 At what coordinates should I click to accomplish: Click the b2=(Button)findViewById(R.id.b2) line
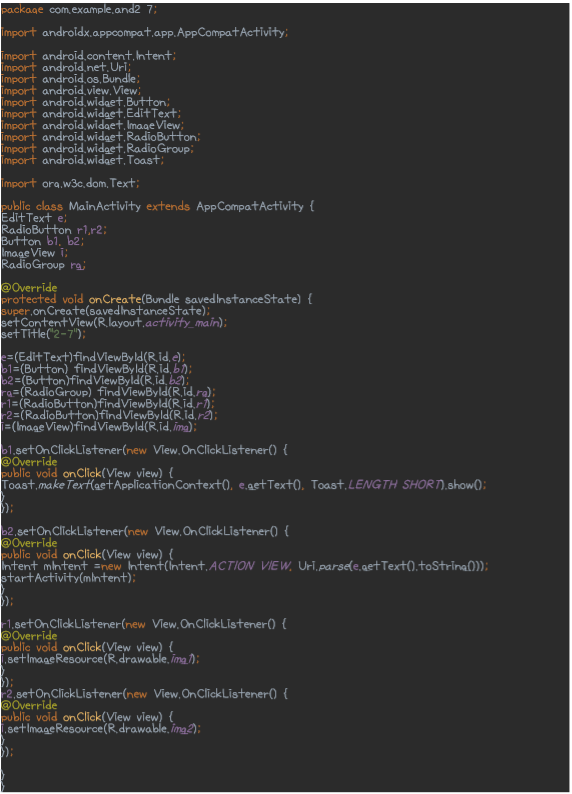tap(96, 381)
